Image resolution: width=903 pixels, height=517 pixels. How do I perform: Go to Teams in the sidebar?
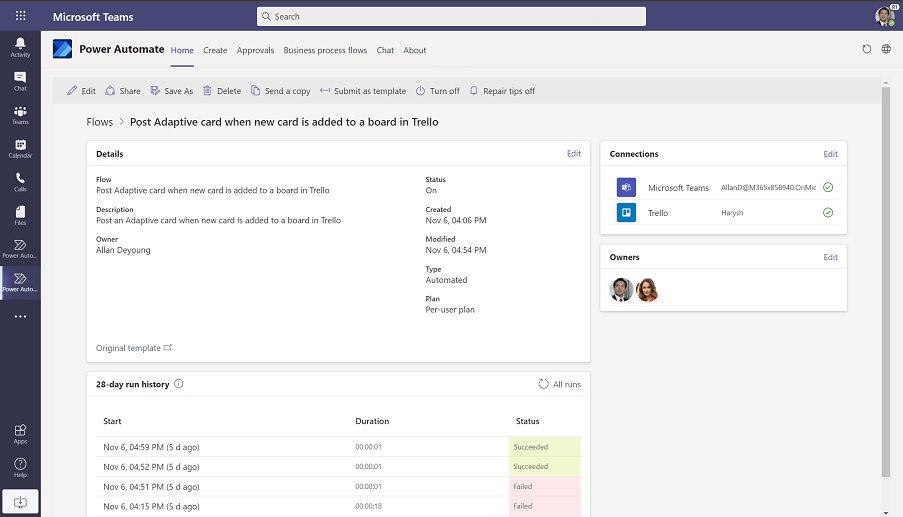click(20, 114)
